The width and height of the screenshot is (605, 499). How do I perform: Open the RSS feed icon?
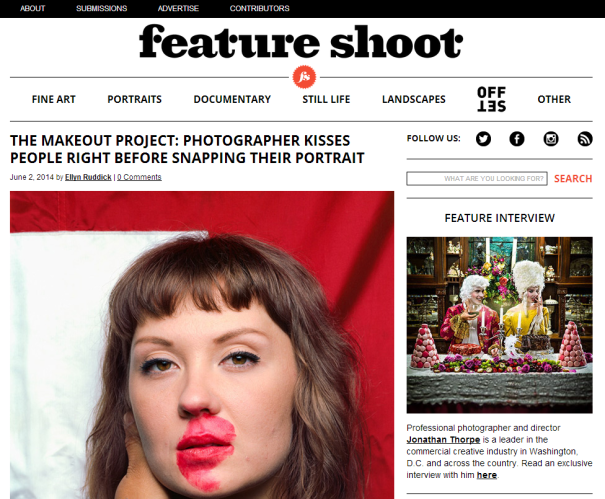tap(585, 139)
